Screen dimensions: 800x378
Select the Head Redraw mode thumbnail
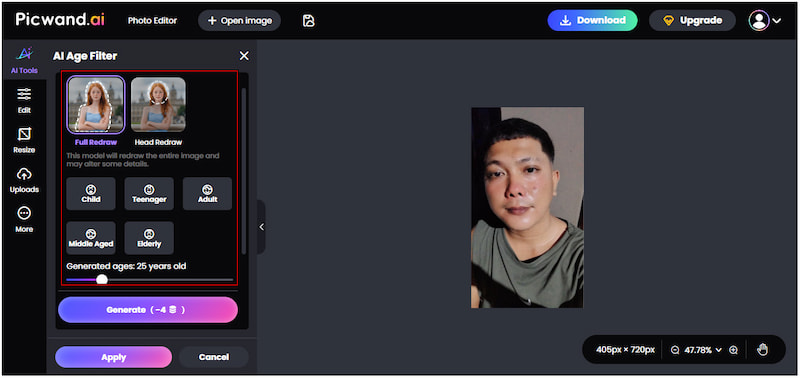pyautogui.click(x=158, y=105)
